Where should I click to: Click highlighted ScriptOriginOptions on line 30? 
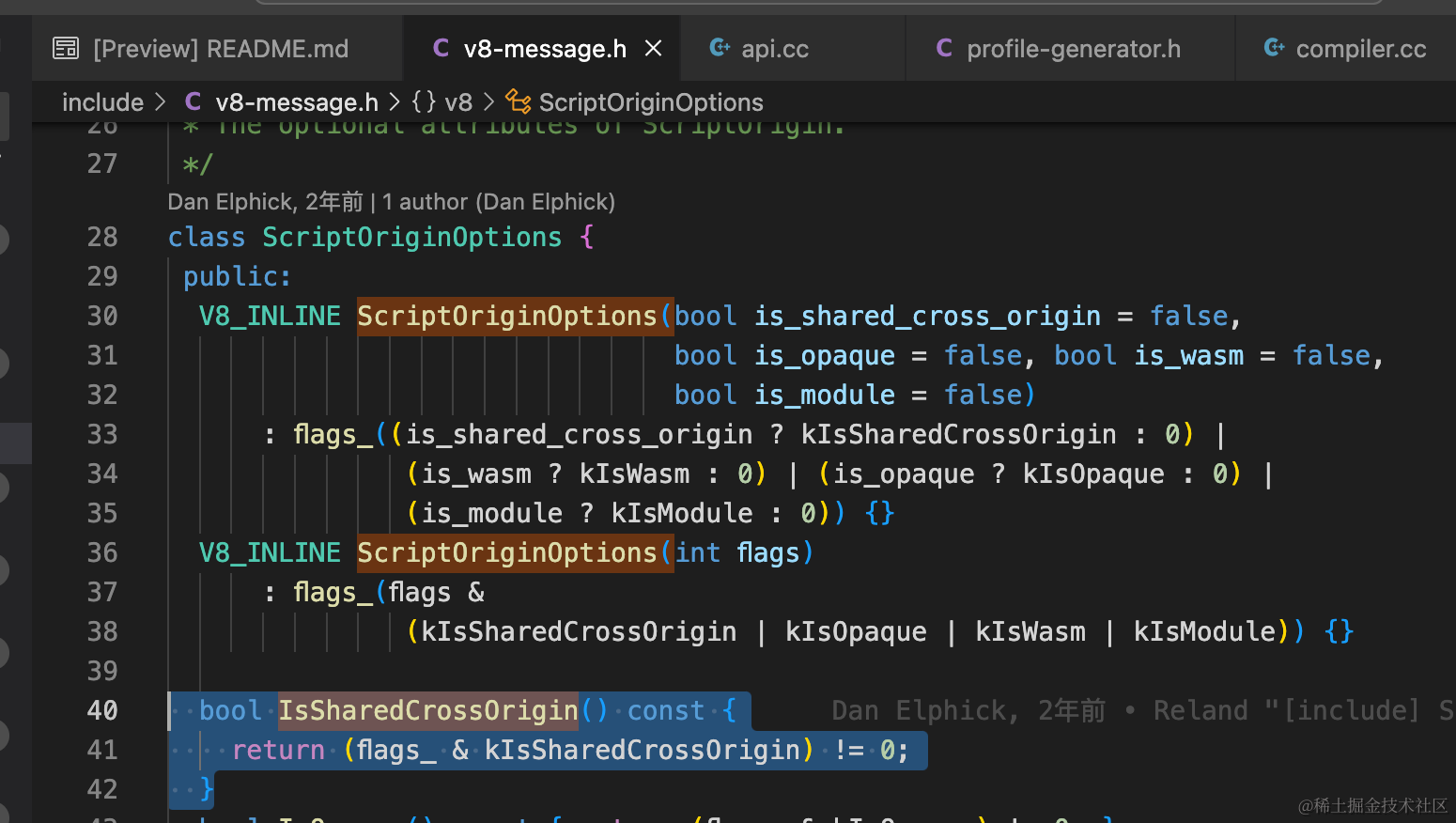pos(507,316)
